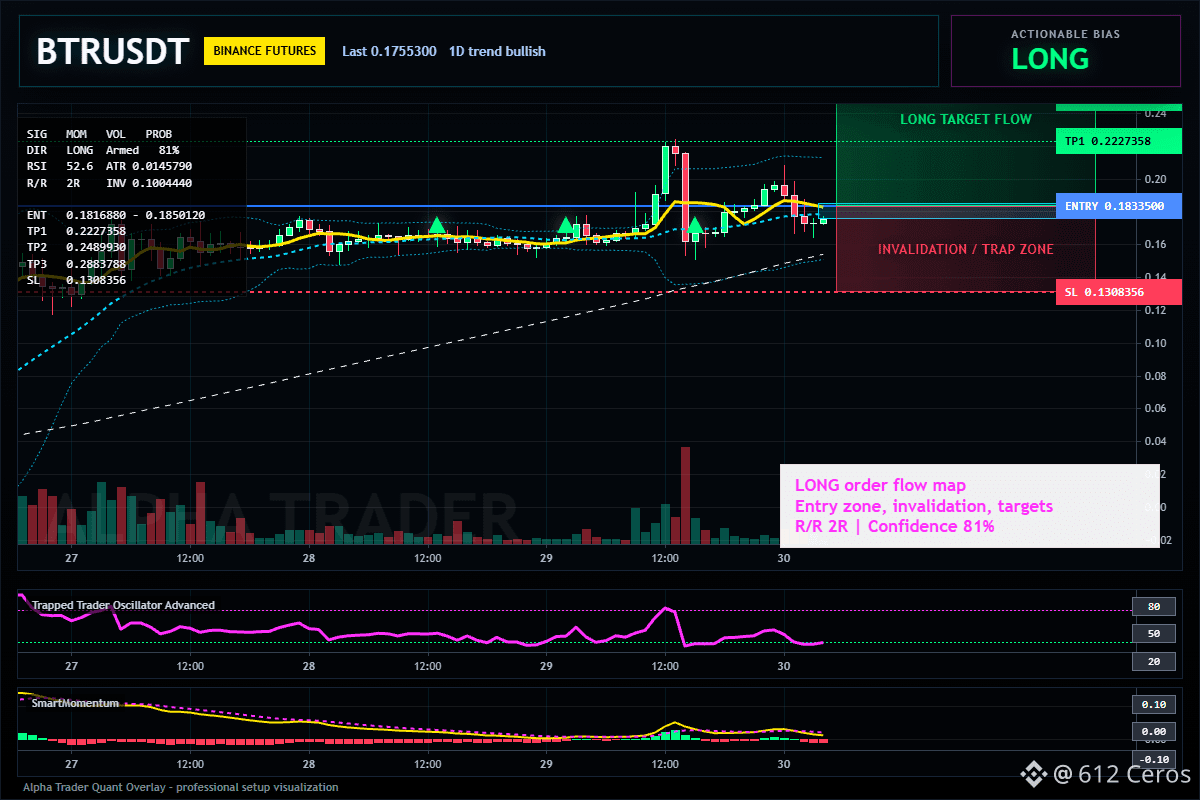Click the TP2 0.2489930 row
The width and height of the screenshot is (1200, 800).
[x=76, y=247]
